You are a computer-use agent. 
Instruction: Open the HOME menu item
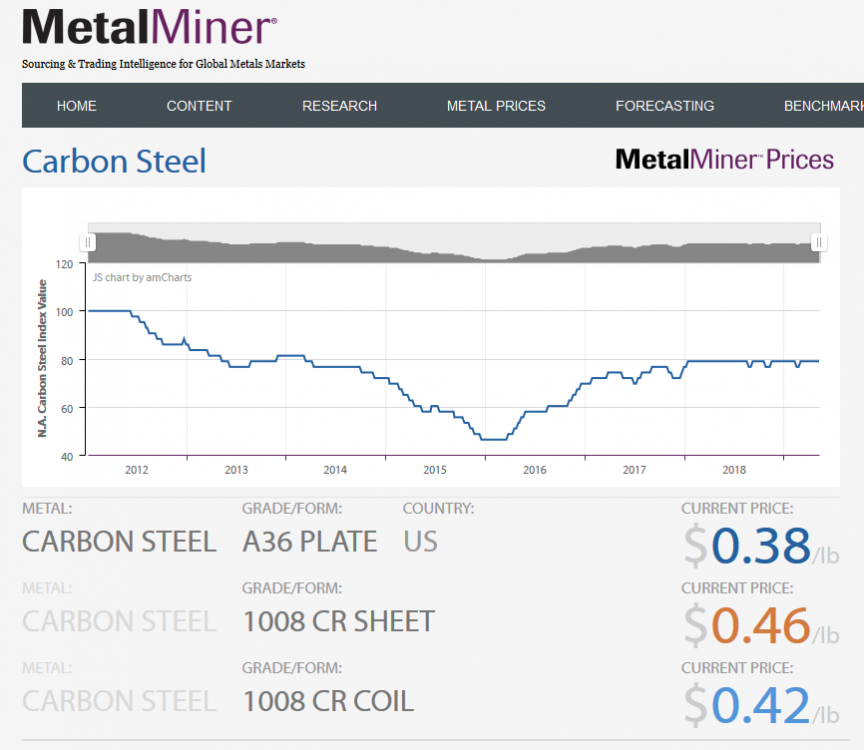[x=77, y=105]
